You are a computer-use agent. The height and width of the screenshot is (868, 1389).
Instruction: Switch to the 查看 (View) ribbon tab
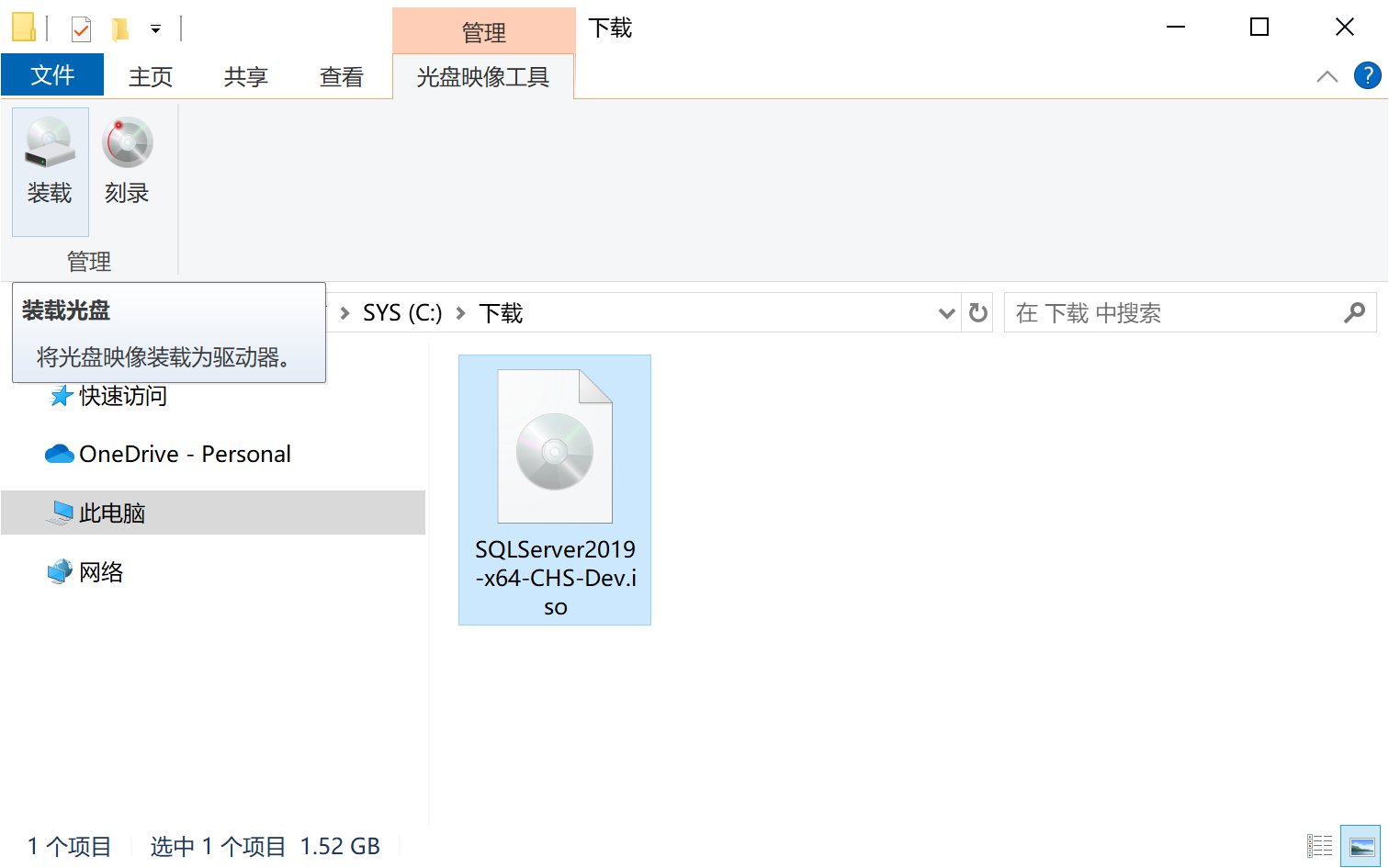coord(342,77)
